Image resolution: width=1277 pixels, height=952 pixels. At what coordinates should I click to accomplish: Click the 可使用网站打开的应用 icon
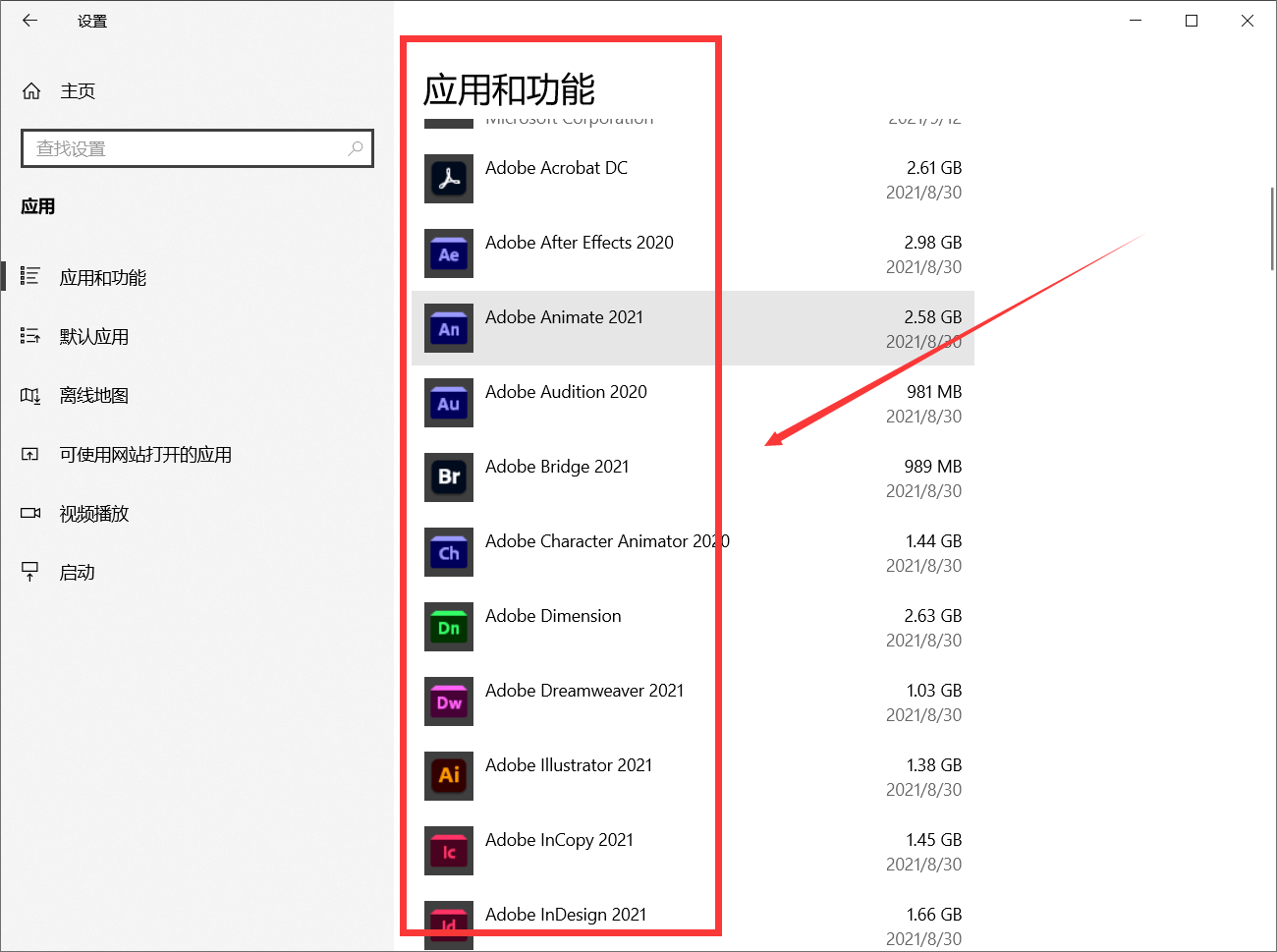(30, 454)
